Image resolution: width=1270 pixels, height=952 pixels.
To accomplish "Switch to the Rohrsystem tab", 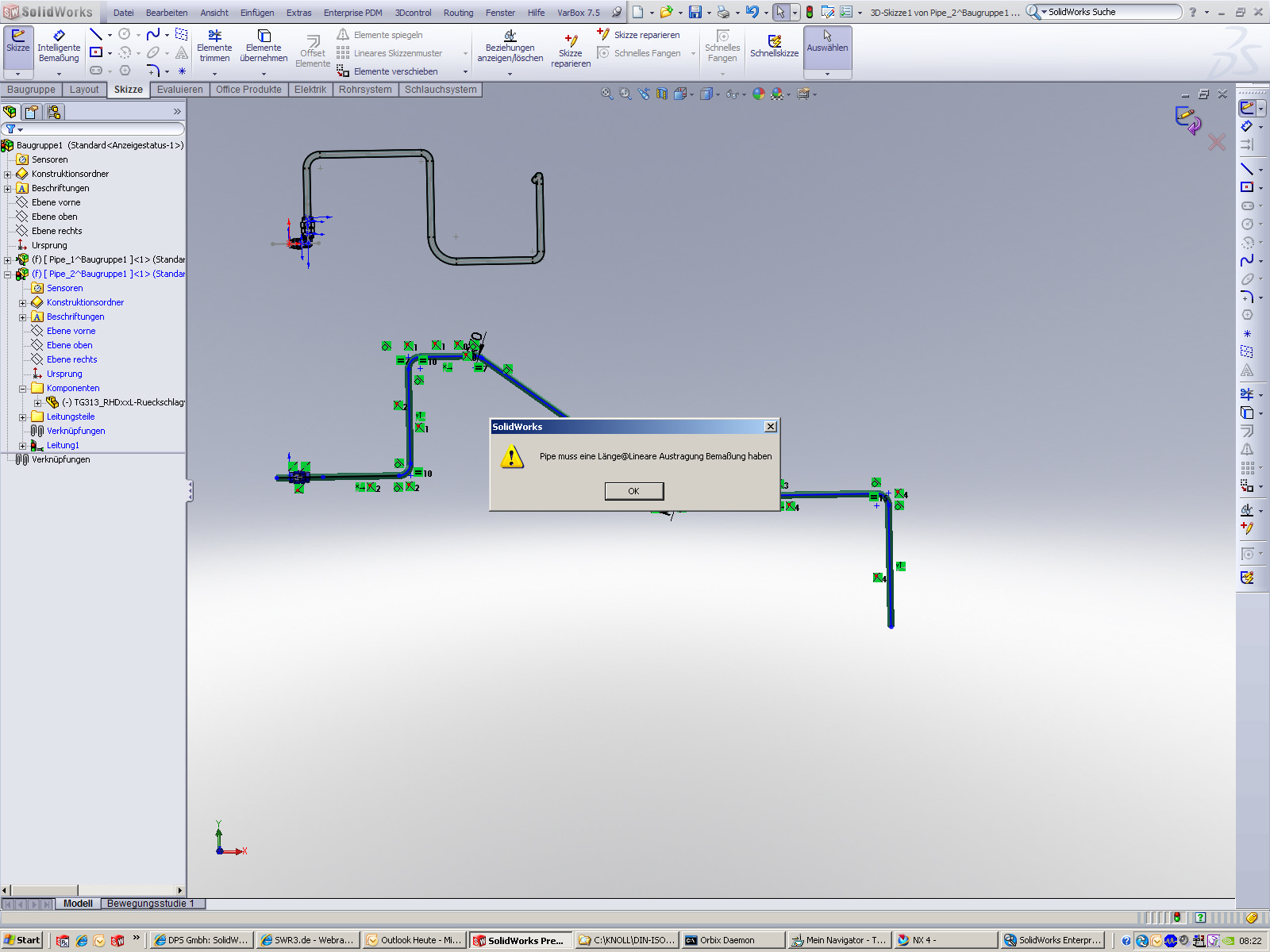I will (365, 90).
